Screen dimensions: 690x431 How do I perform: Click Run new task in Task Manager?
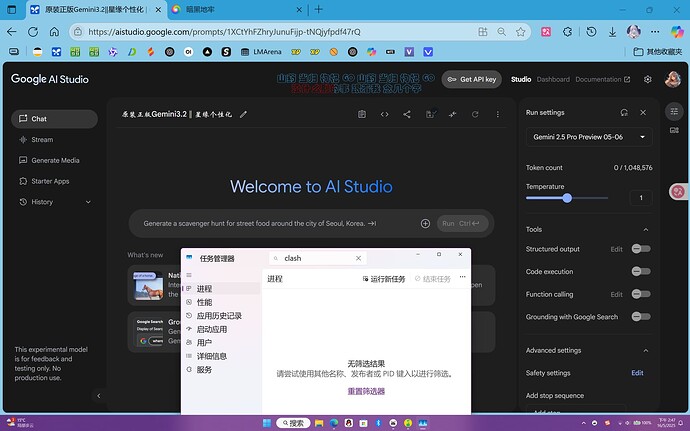click(384, 279)
